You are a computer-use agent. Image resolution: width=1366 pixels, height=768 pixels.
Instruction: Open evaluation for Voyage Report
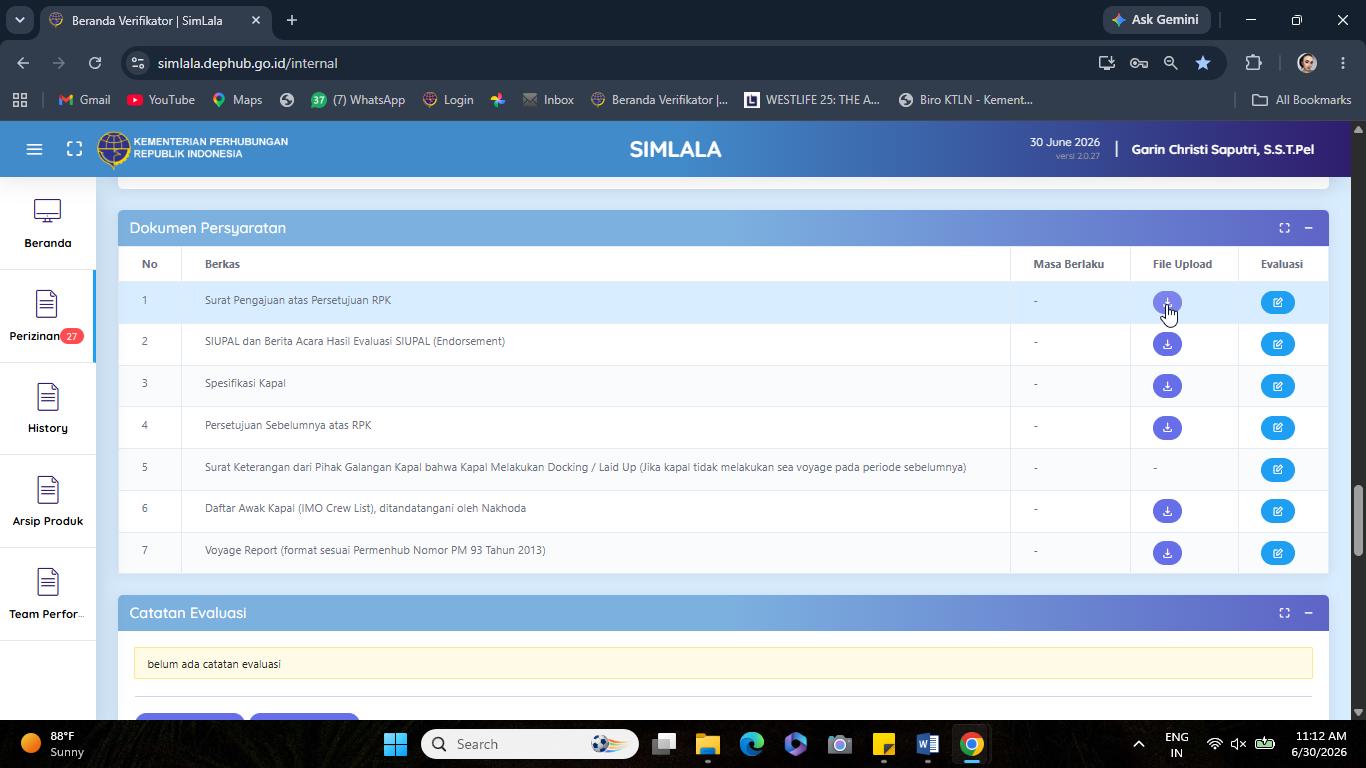click(x=1277, y=553)
